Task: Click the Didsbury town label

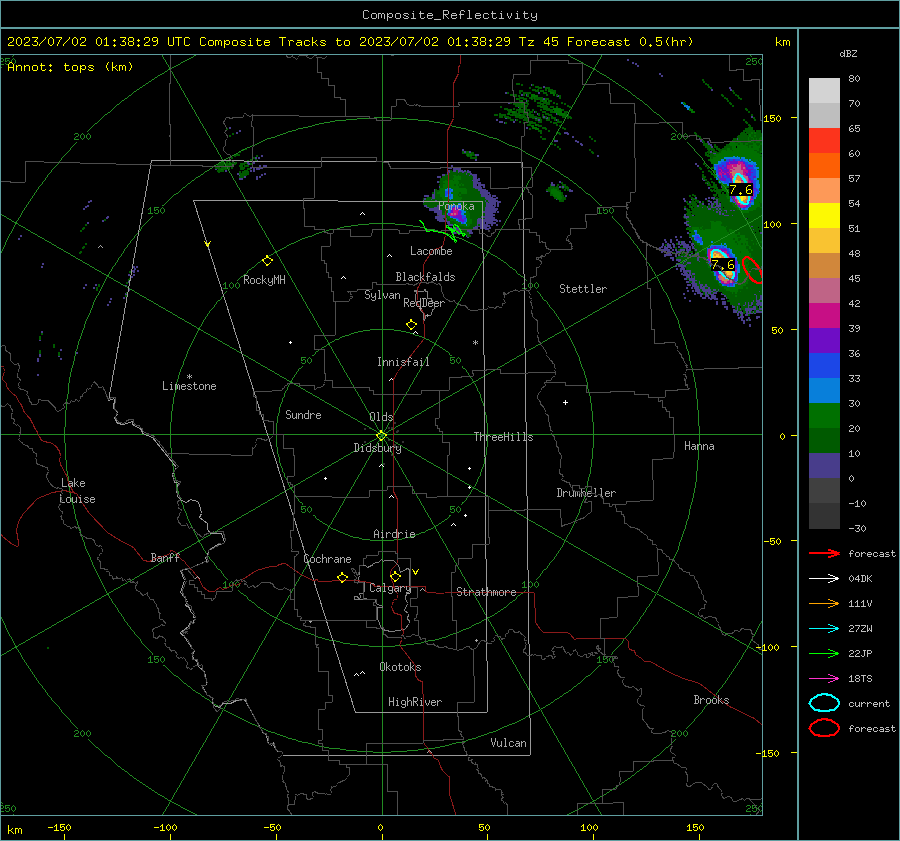Action: [x=378, y=448]
